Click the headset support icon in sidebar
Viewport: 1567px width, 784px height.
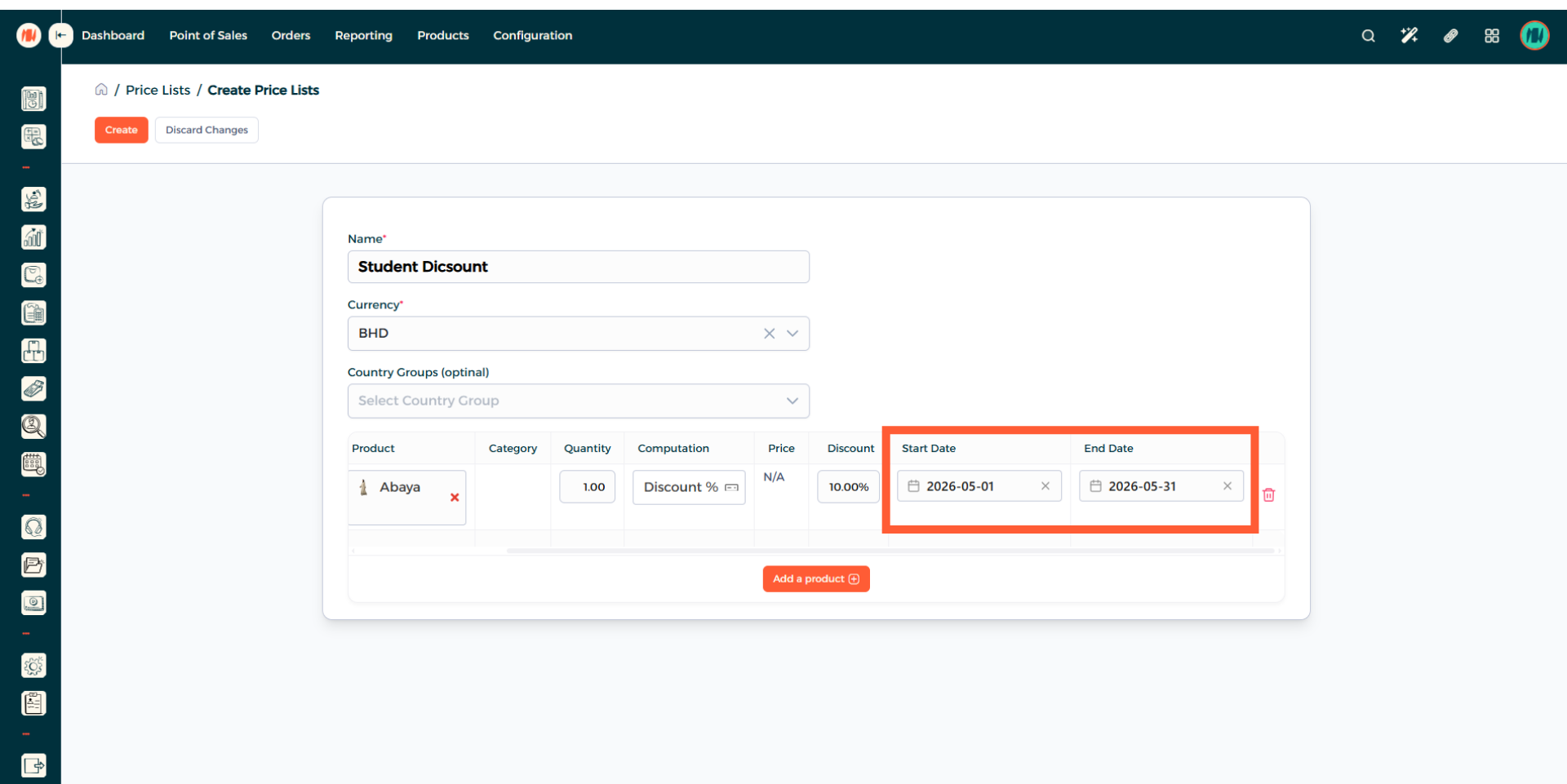point(33,527)
